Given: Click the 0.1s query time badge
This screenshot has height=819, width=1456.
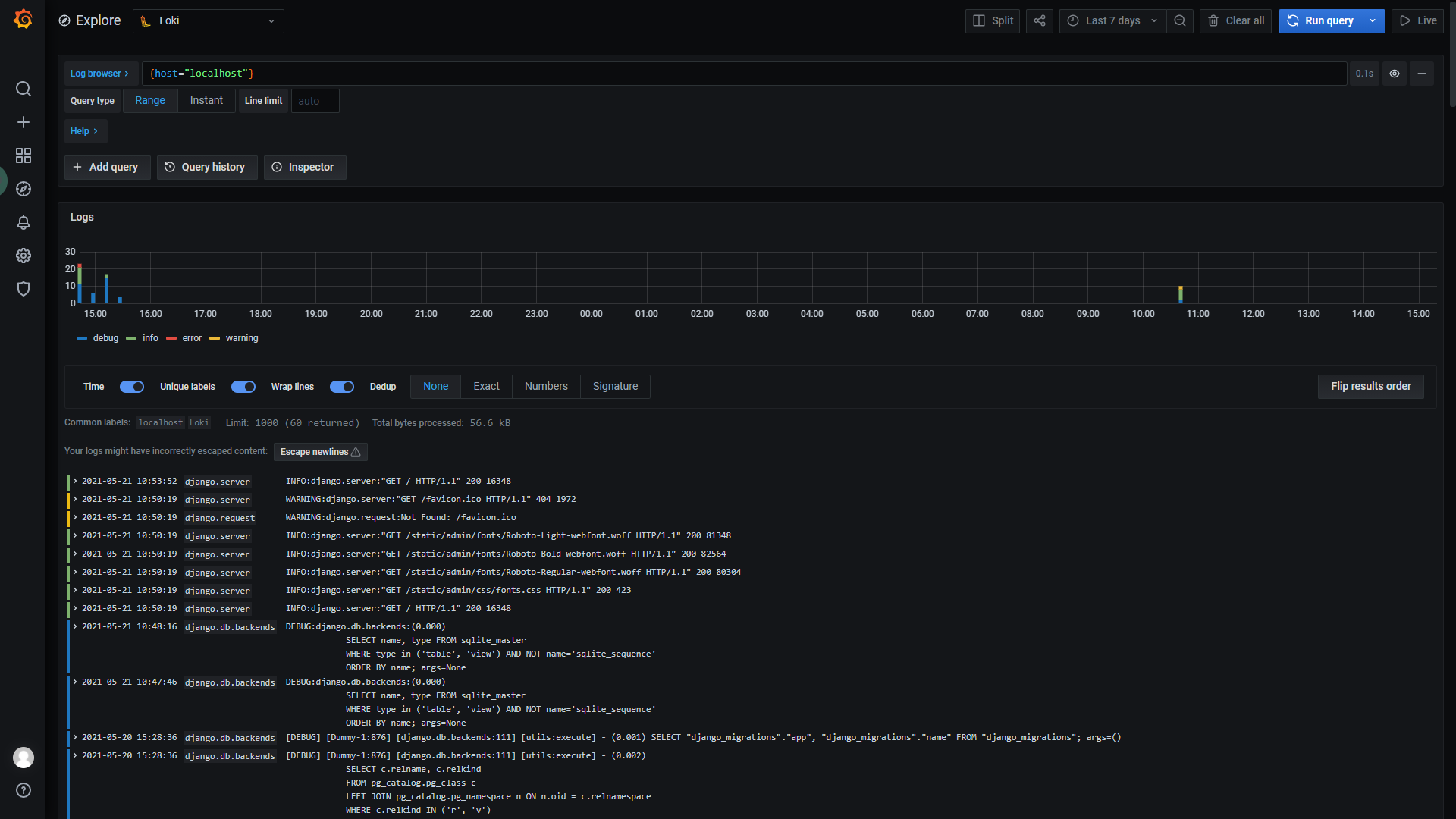Looking at the screenshot, I should (x=1364, y=74).
